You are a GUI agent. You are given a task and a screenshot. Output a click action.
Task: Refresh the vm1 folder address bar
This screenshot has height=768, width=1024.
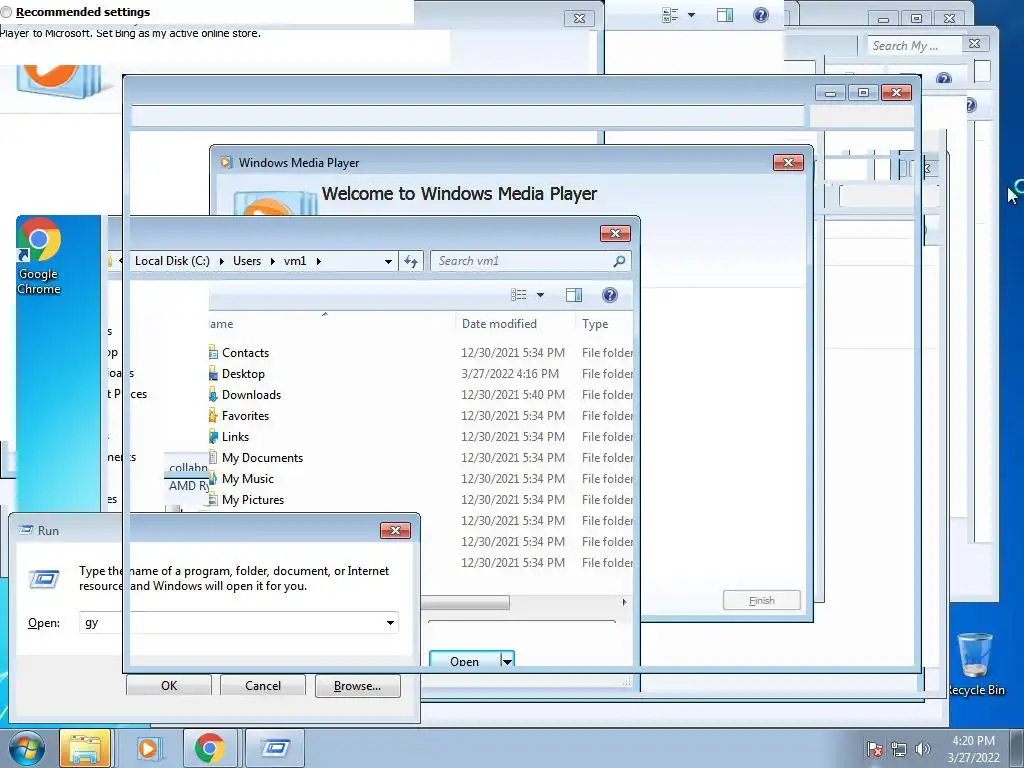[411, 261]
